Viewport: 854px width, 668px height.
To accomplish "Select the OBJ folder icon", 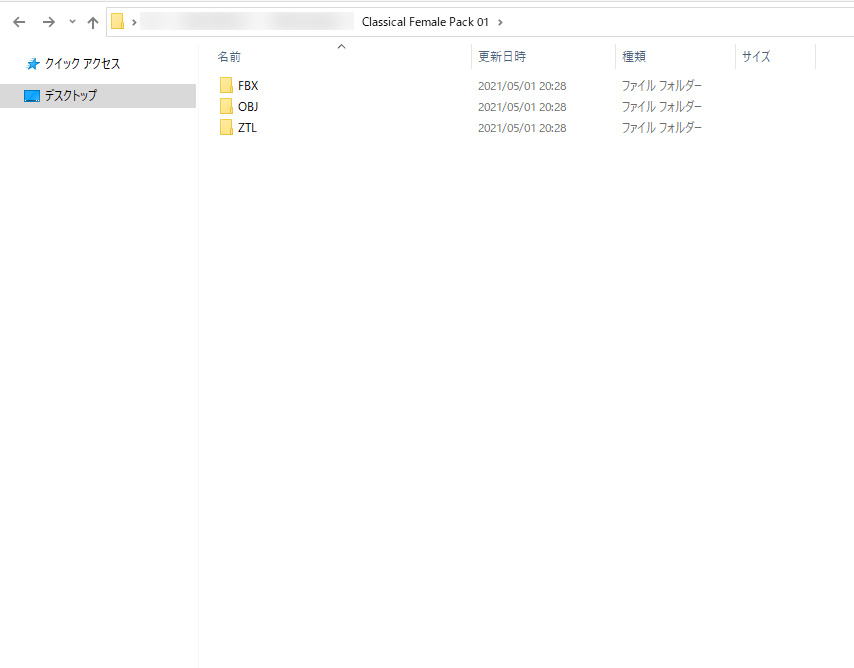I will click(x=226, y=107).
